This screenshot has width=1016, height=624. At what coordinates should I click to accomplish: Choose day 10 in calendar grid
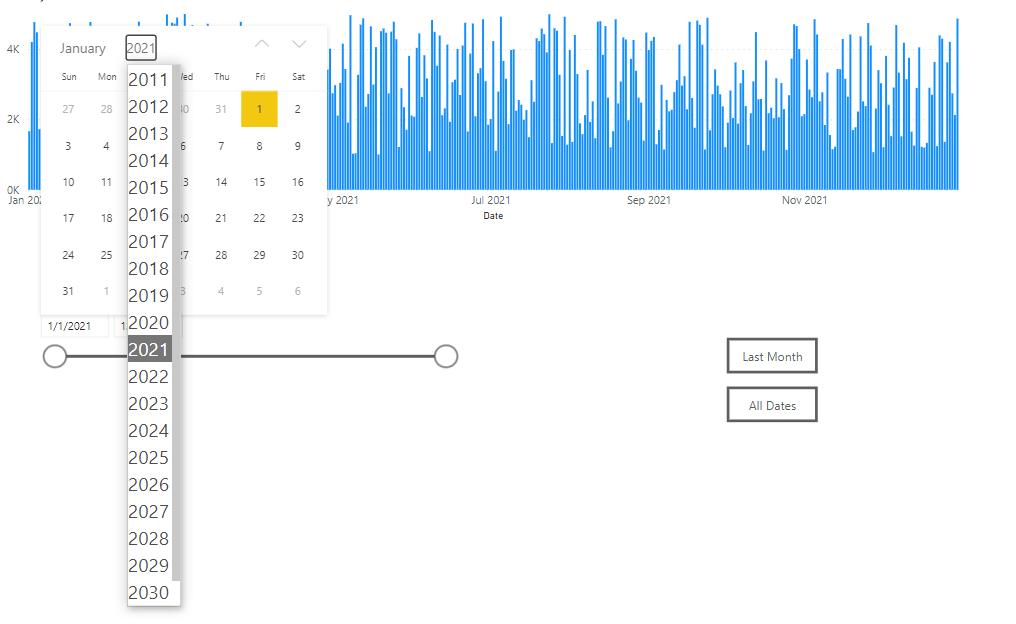(x=68, y=182)
